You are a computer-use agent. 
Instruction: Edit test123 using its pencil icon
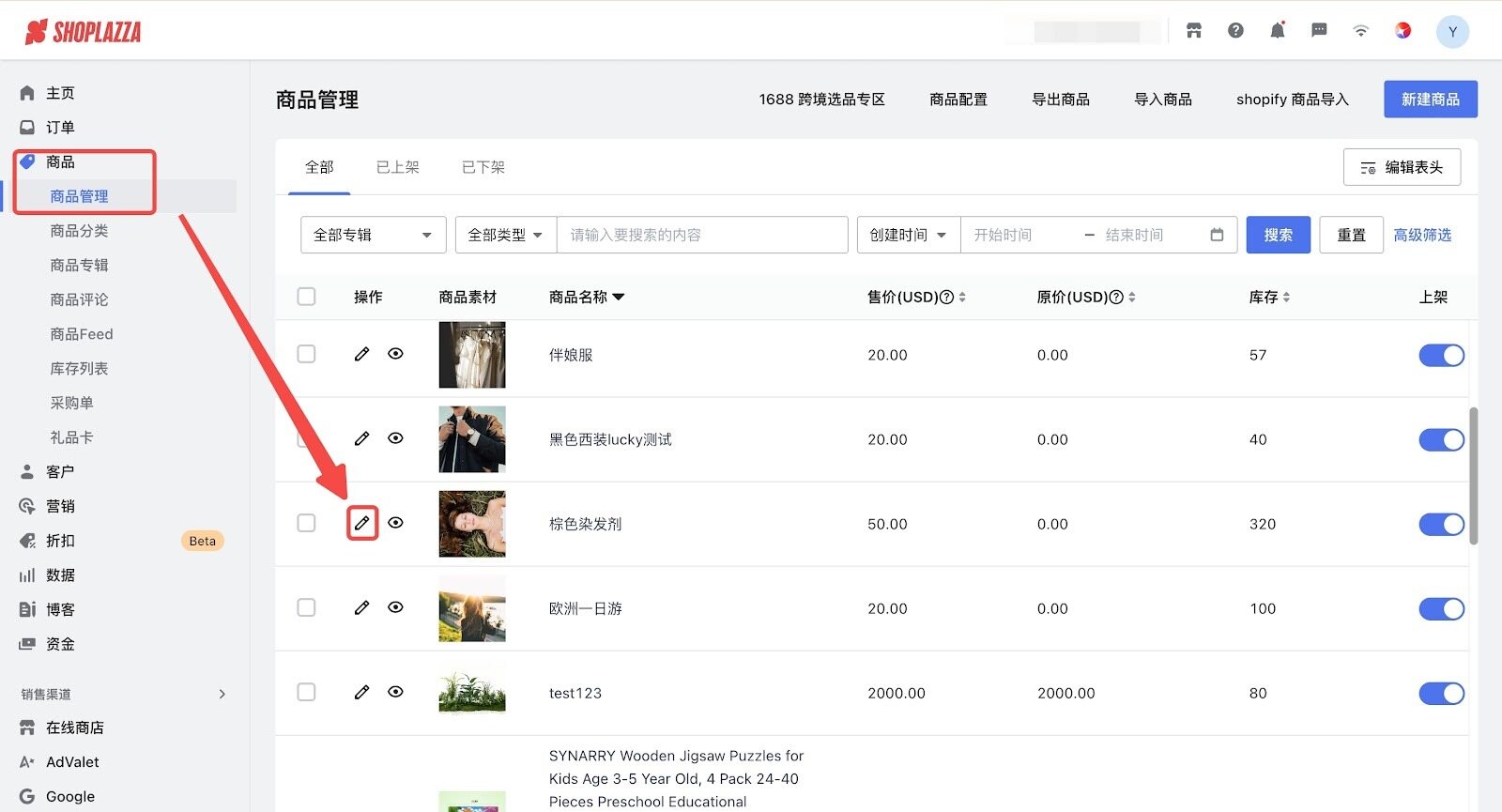(x=361, y=692)
